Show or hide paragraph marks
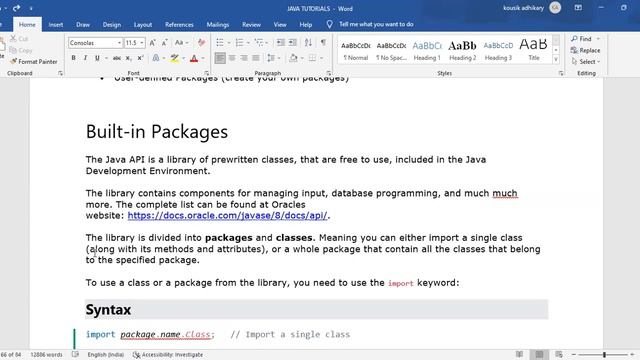The height and width of the screenshot is (360, 640). point(323,42)
